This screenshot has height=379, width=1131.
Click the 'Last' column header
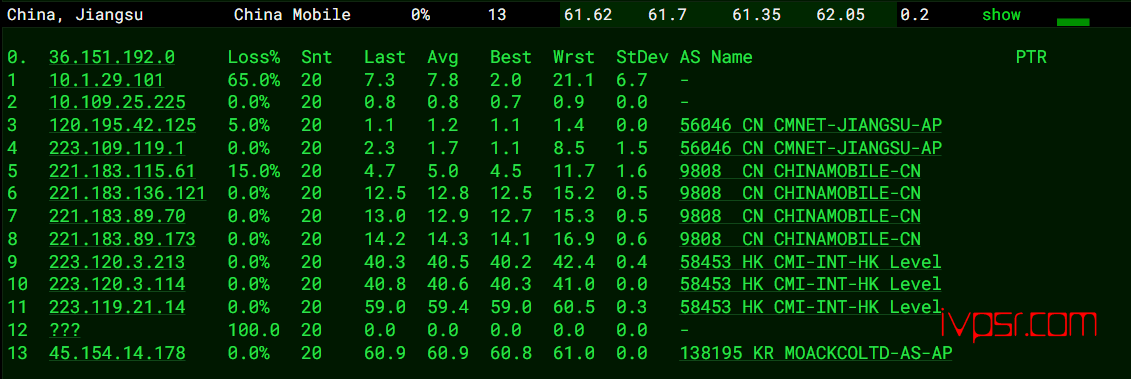coord(384,57)
